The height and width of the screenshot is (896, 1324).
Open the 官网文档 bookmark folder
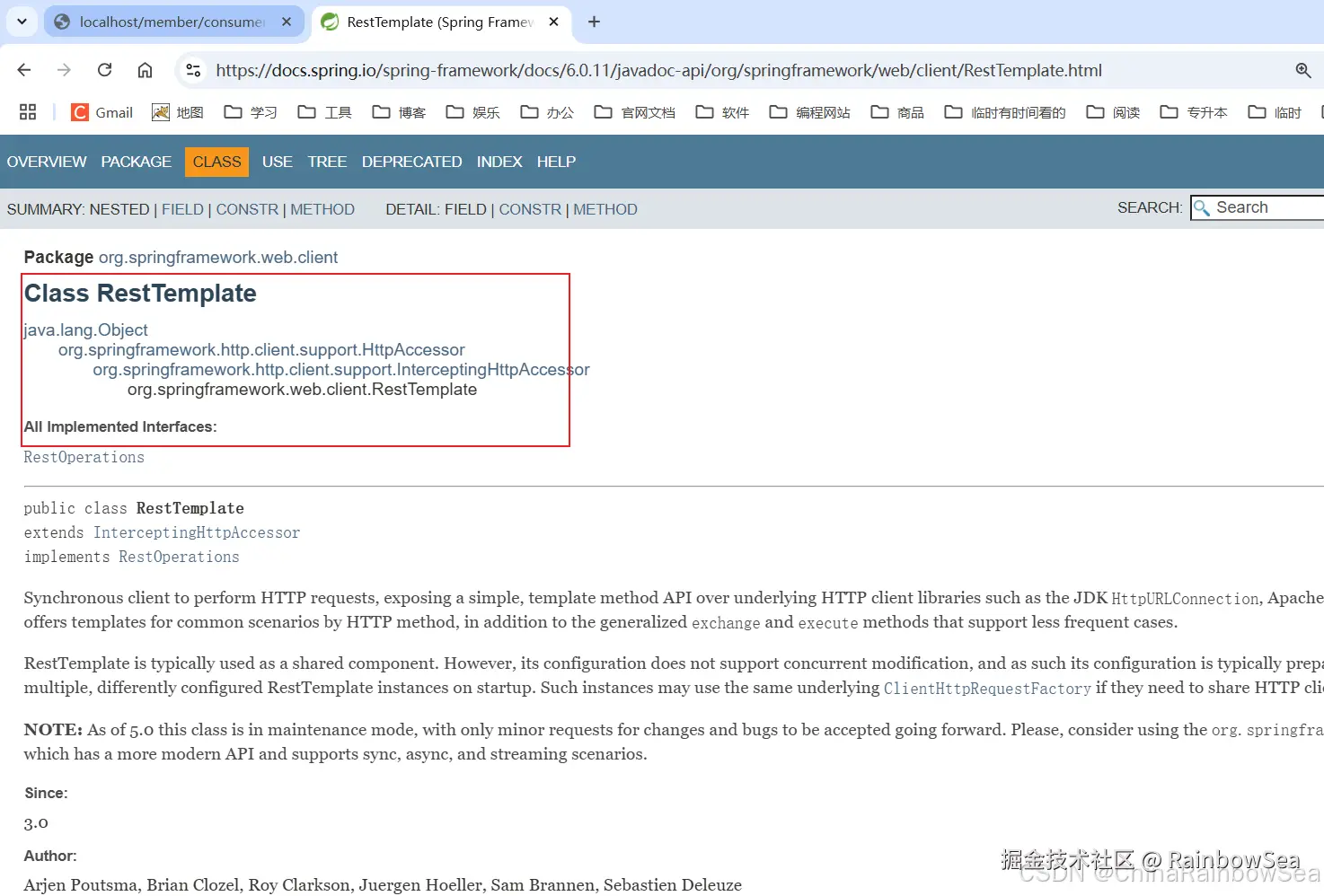[x=635, y=112]
